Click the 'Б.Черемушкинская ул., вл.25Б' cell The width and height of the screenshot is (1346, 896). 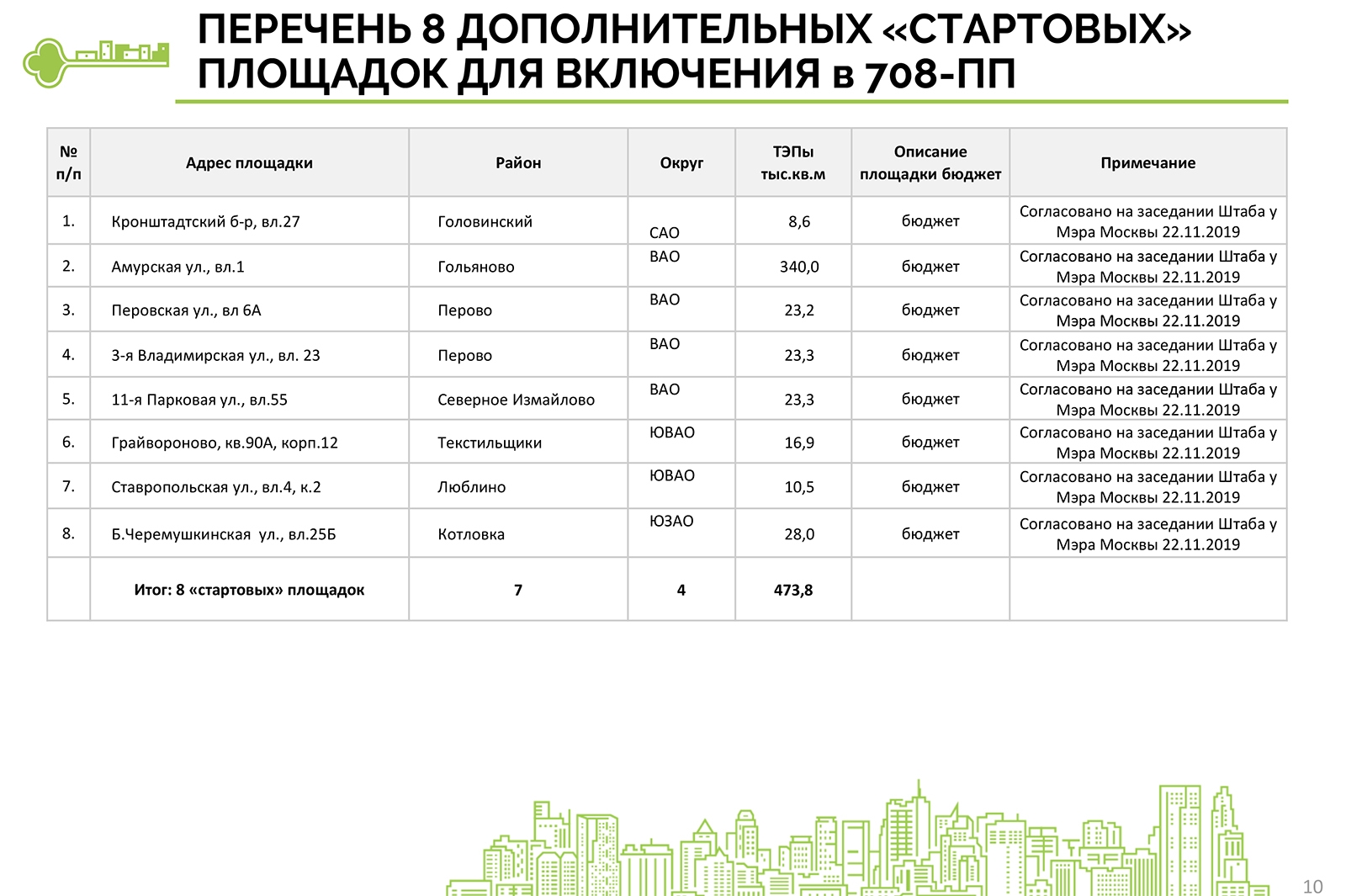click(x=224, y=535)
